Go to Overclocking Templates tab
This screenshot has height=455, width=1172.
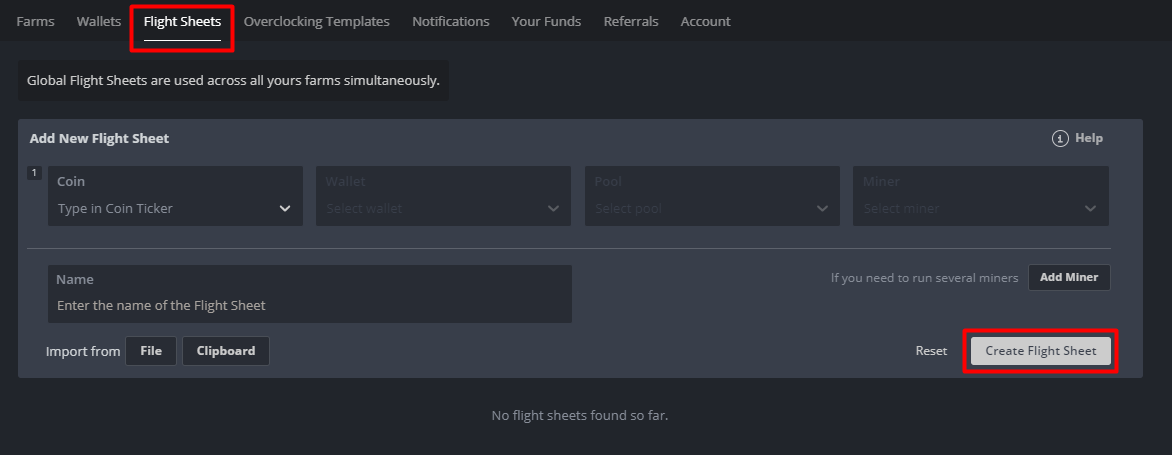click(316, 21)
